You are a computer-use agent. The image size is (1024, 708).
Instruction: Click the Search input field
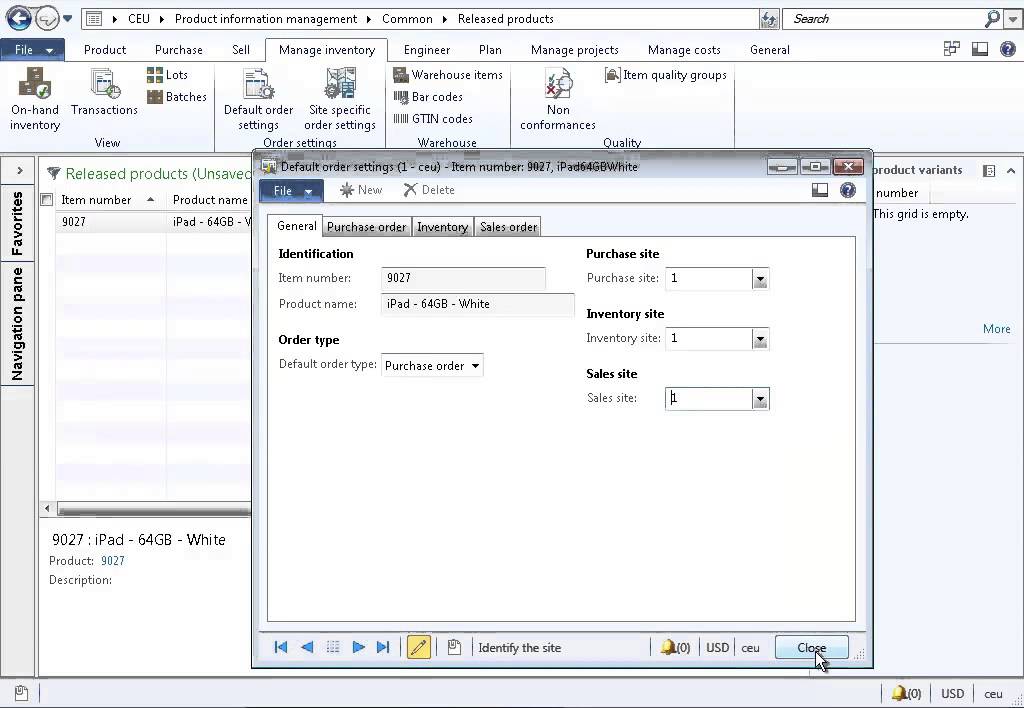883,19
